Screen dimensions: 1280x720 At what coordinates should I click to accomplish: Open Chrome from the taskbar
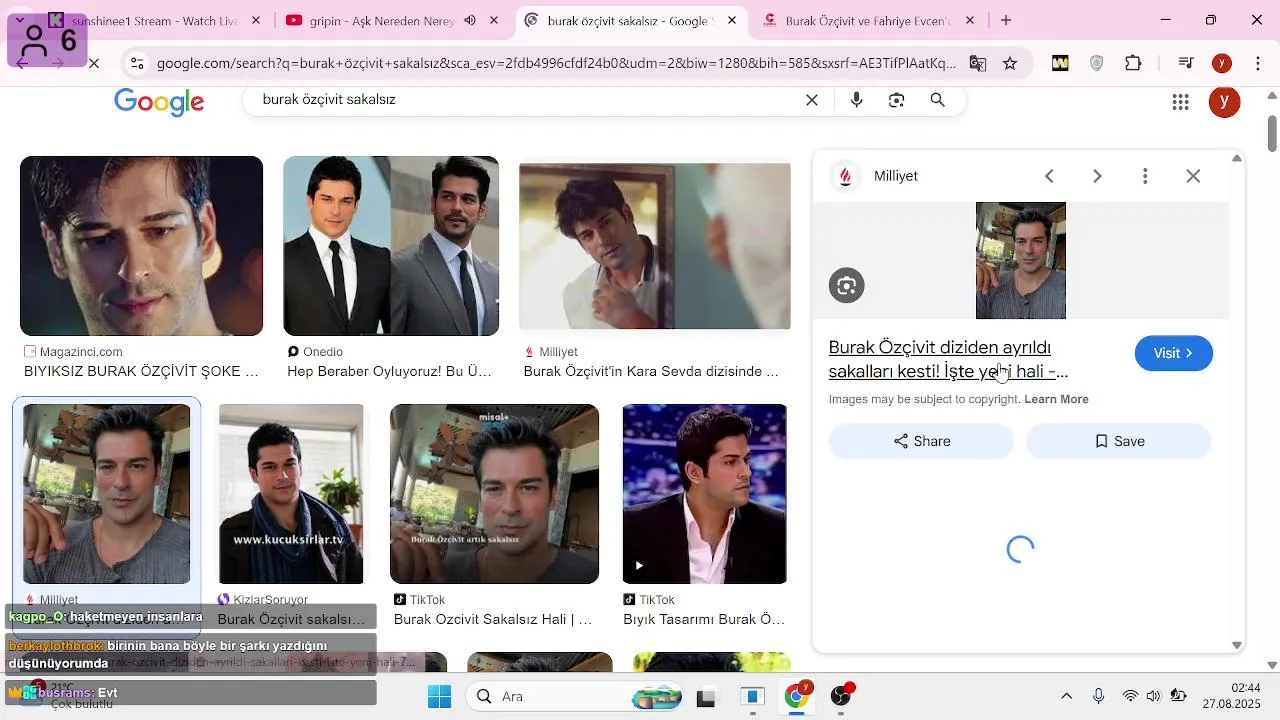797,697
